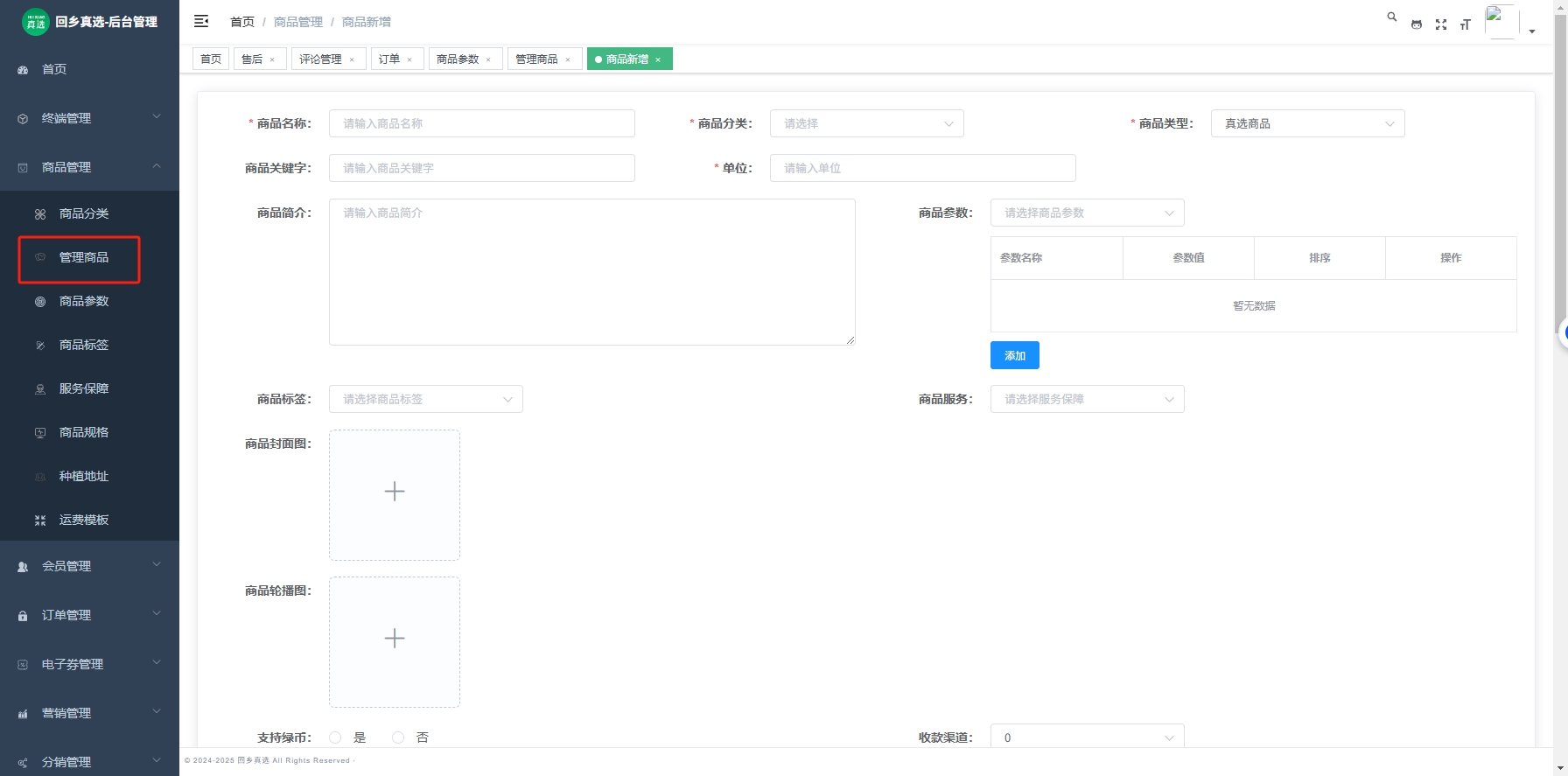Toggle fullscreen with the expand icon
Viewport: 1568px width, 776px height.
point(1441,24)
